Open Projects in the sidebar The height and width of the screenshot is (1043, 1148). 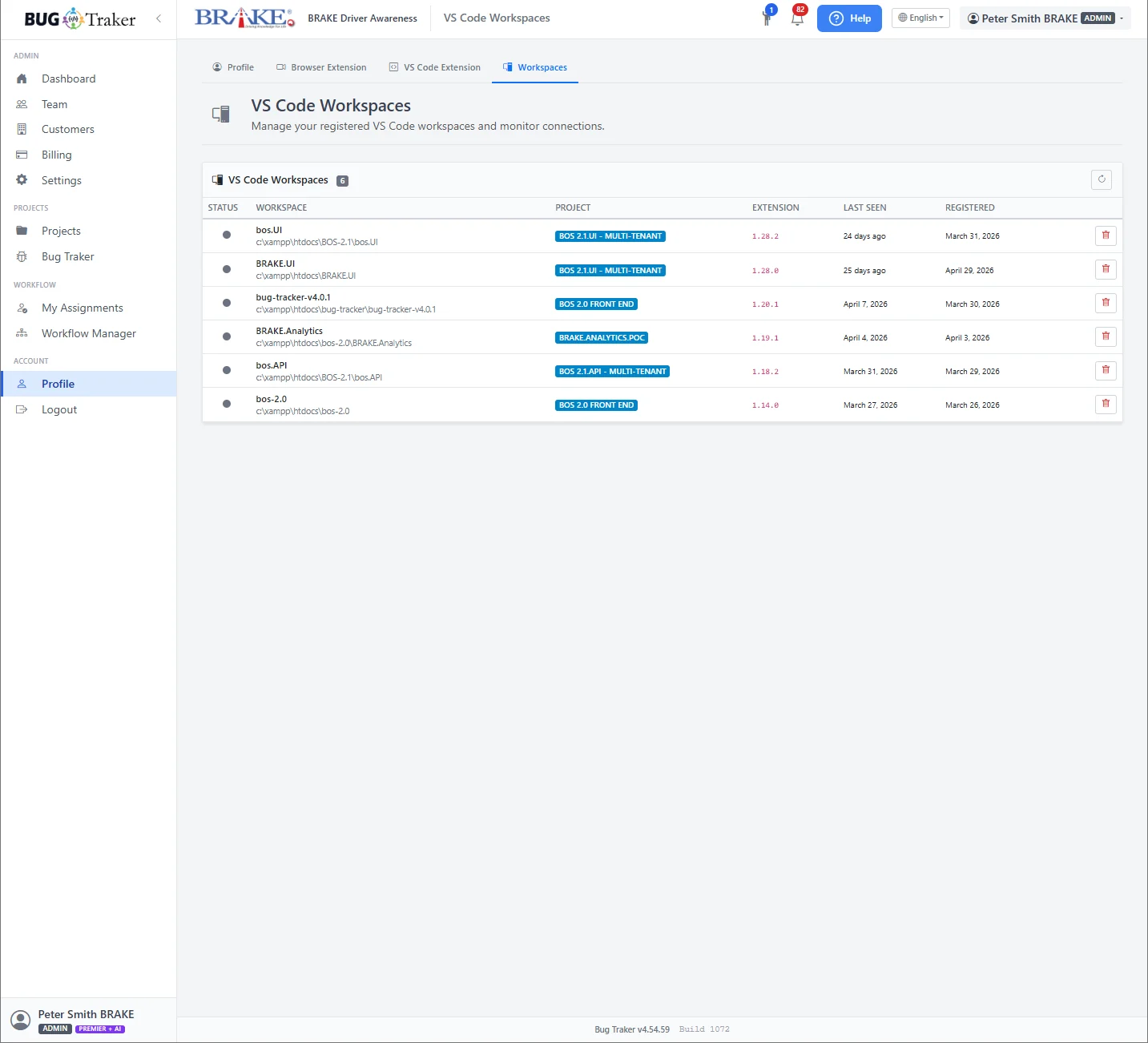point(88,231)
